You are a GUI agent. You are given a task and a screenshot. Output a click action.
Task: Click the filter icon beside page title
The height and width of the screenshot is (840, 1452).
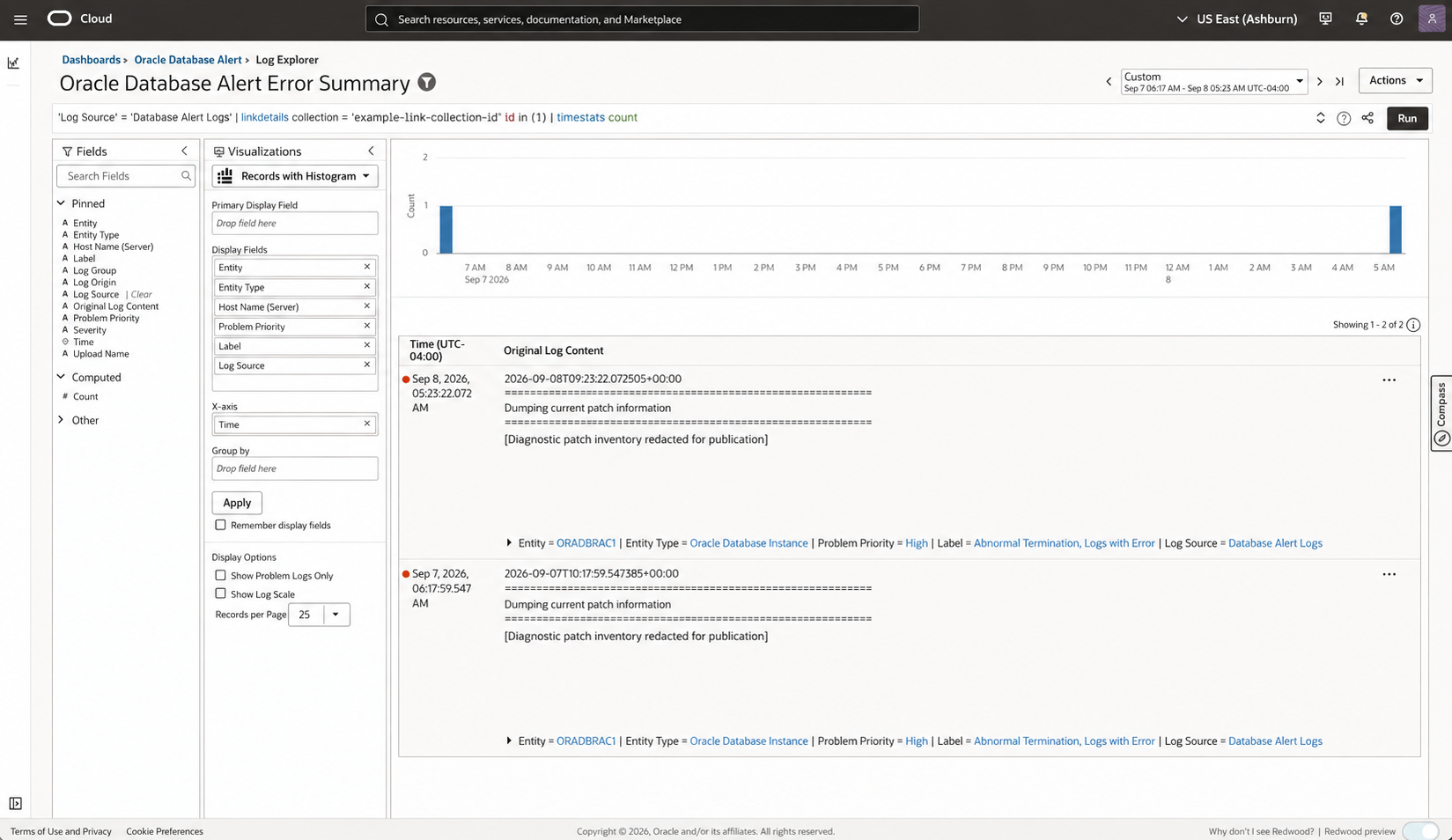click(427, 82)
